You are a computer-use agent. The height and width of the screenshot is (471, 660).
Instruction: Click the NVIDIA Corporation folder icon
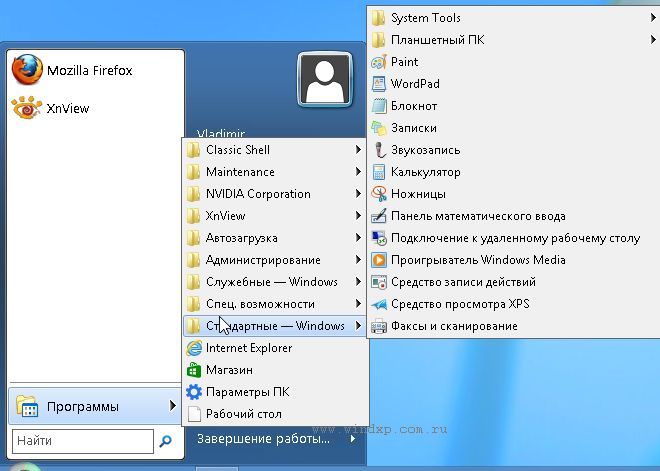[194, 194]
